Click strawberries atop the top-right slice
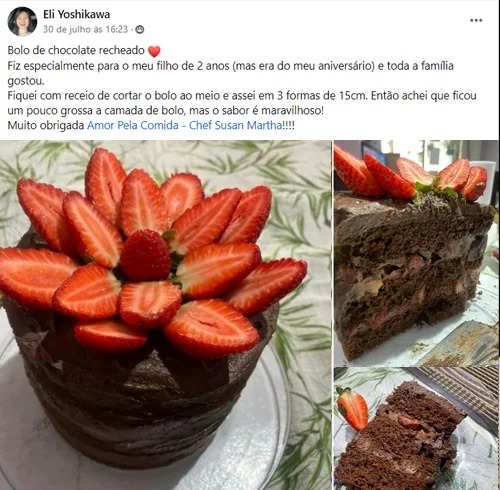Image resolution: width=500 pixels, height=490 pixels. point(410,177)
